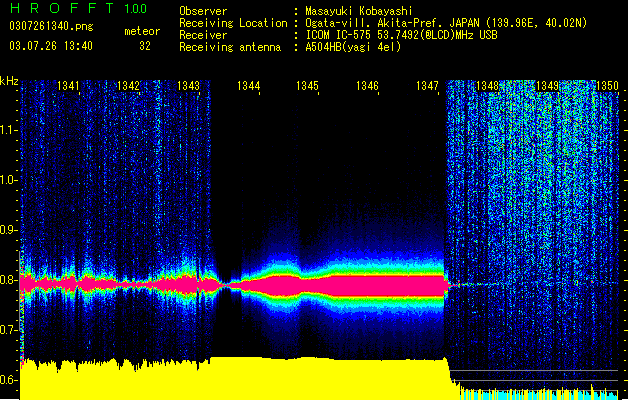
Task: Click the 1.0 kHz frequency tick label
Action: [9, 180]
